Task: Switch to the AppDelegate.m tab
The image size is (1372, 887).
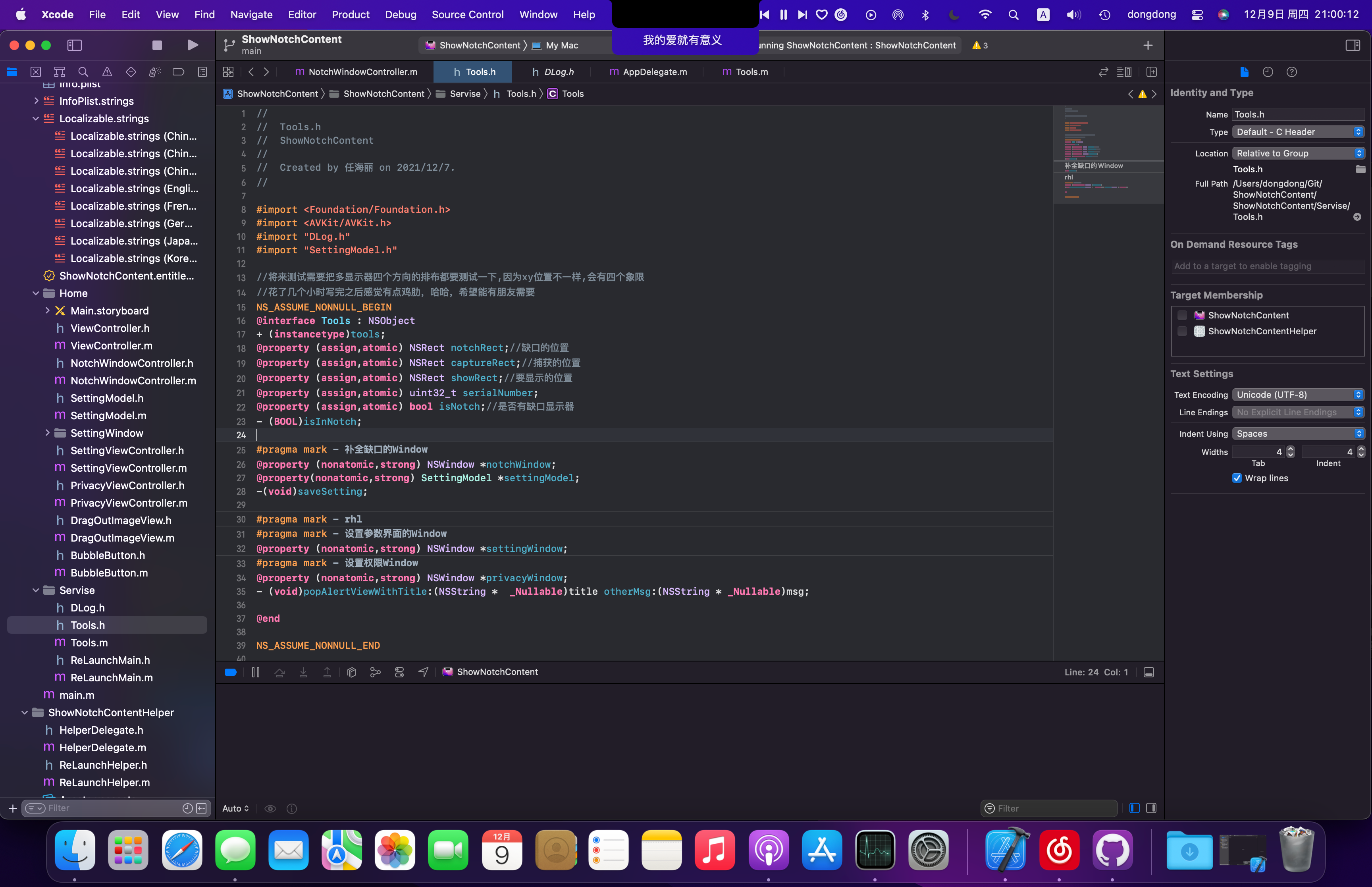Action: 648,72
